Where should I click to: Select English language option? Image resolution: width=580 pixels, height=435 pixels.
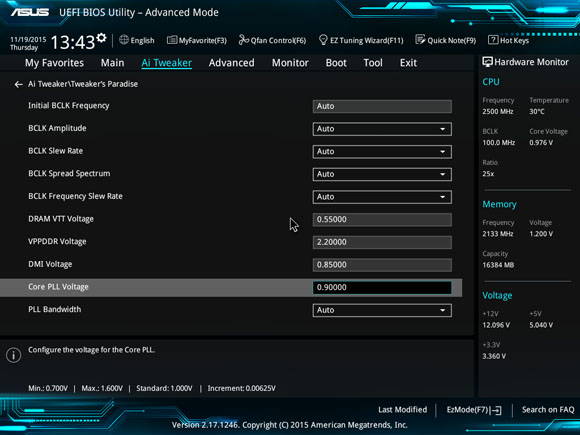(142, 40)
